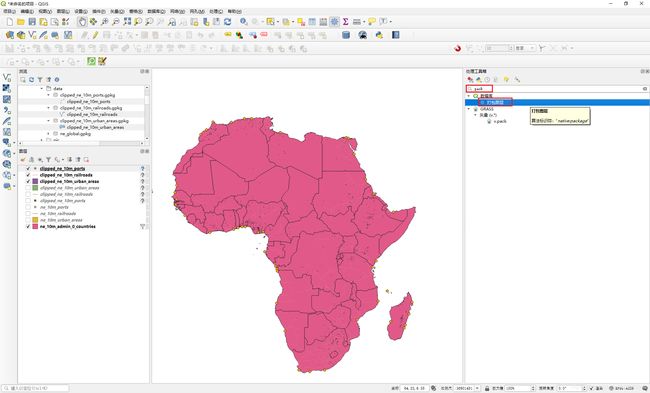Open the first menu in the menu bar
The width and height of the screenshot is (650, 393).
(10, 11)
